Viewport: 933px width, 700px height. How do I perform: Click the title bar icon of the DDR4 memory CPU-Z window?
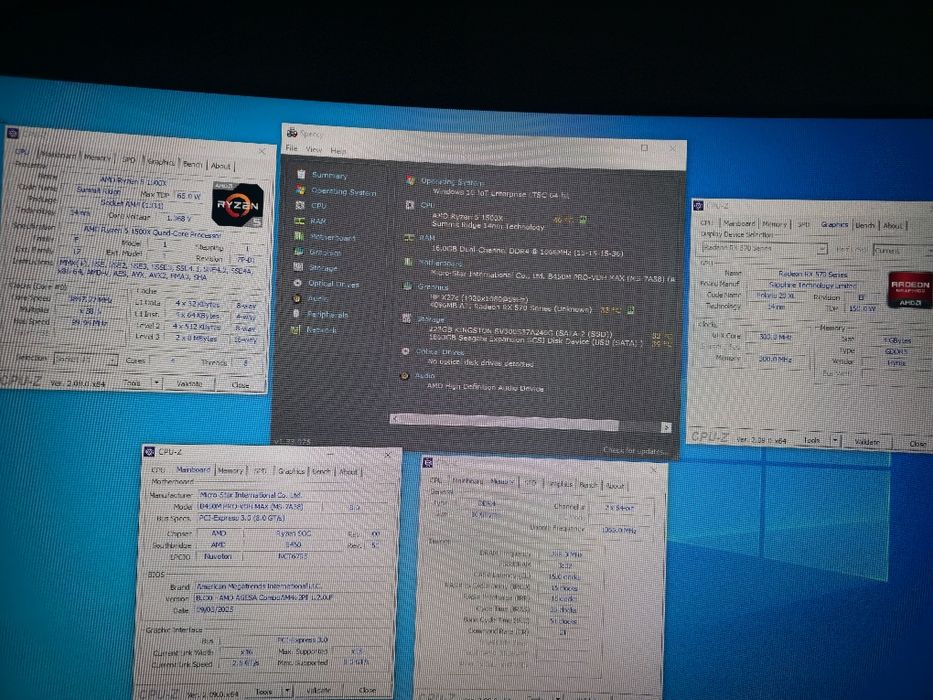(x=427, y=462)
